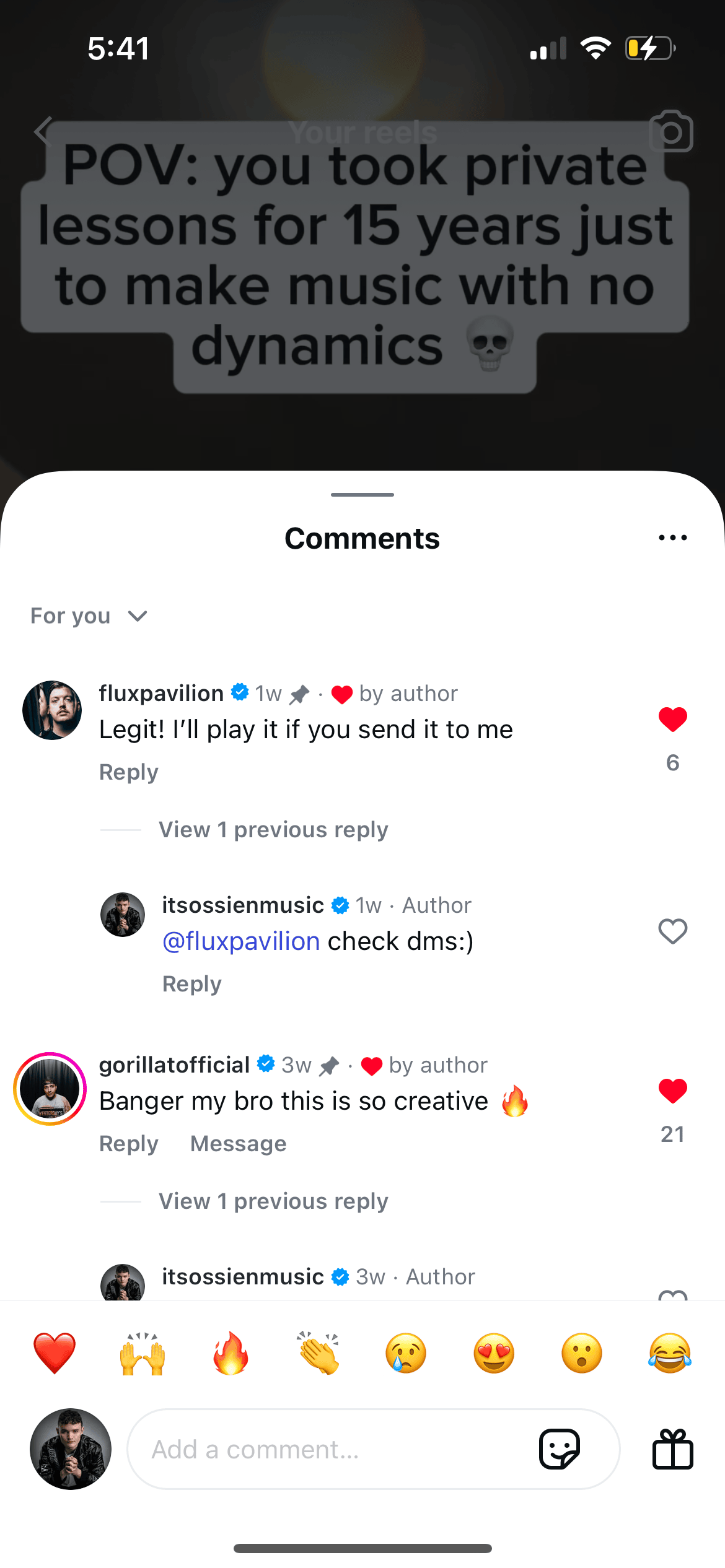Insert the fire emoji quick reaction
725x1568 pixels.
[x=231, y=1353]
